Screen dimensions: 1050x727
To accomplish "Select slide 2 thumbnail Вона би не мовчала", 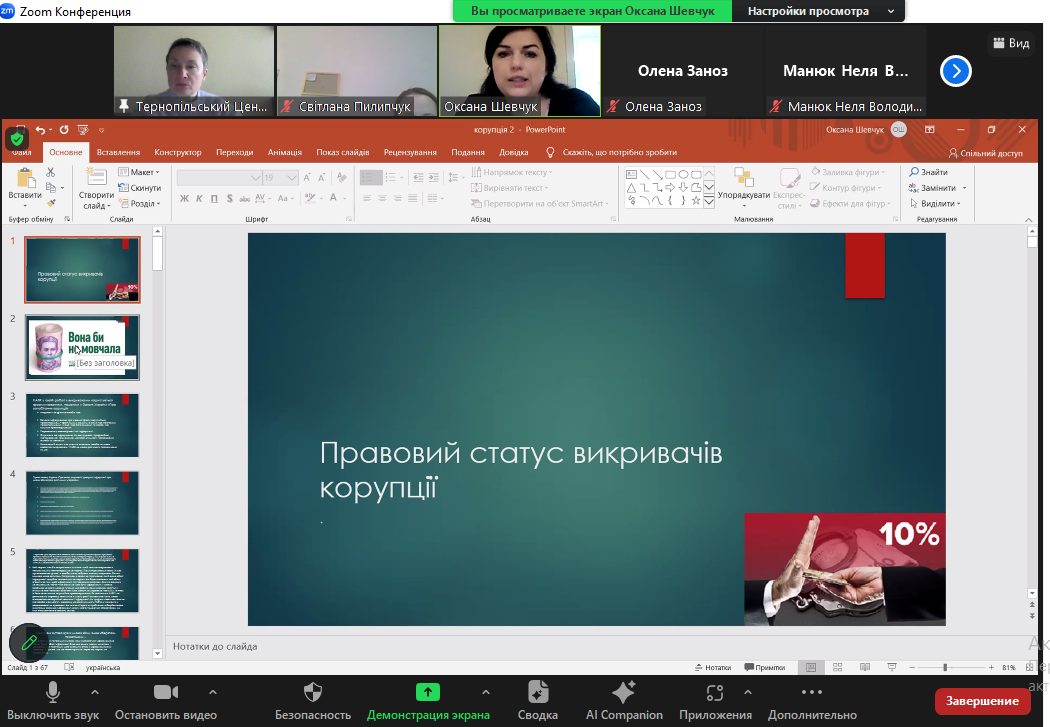I will (x=82, y=347).
